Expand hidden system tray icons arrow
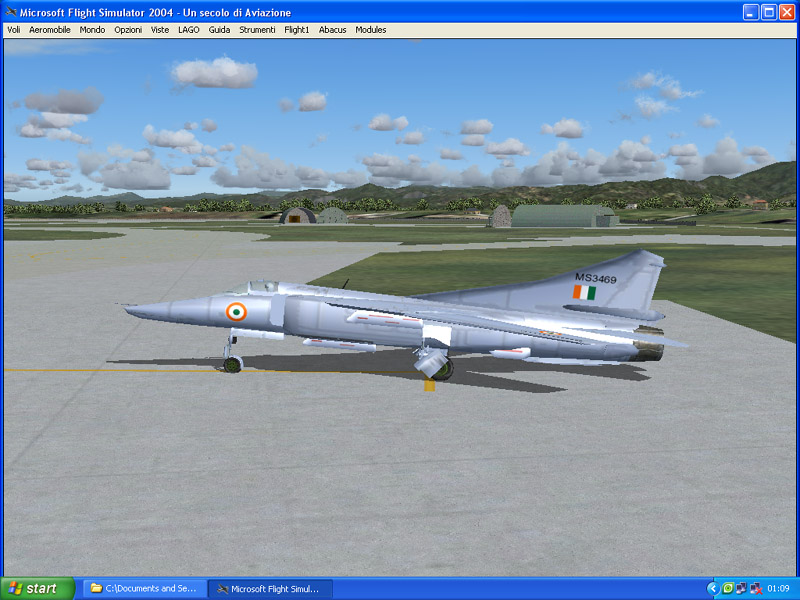Viewport: 800px width, 600px height. 713,588
